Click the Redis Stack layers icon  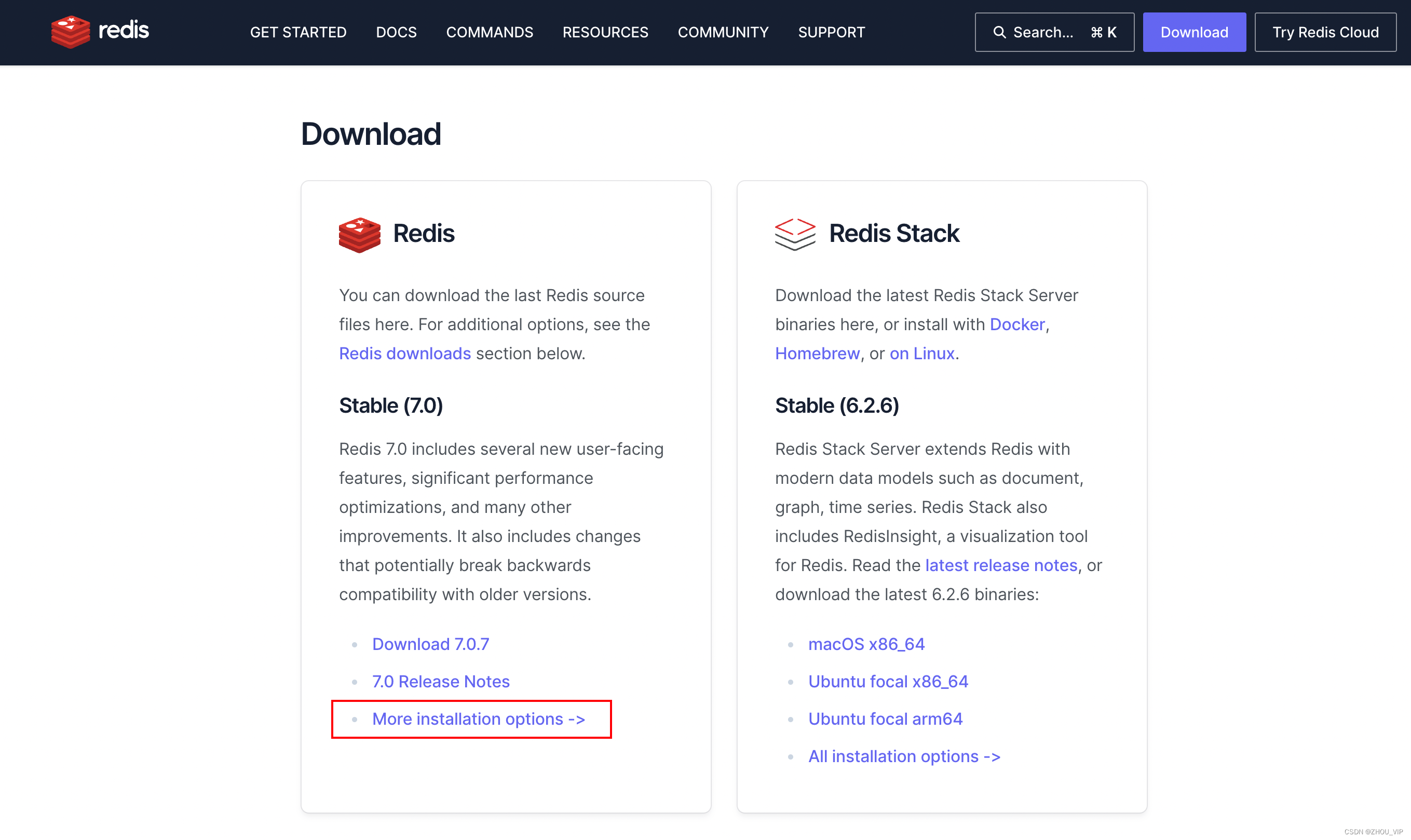795,234
